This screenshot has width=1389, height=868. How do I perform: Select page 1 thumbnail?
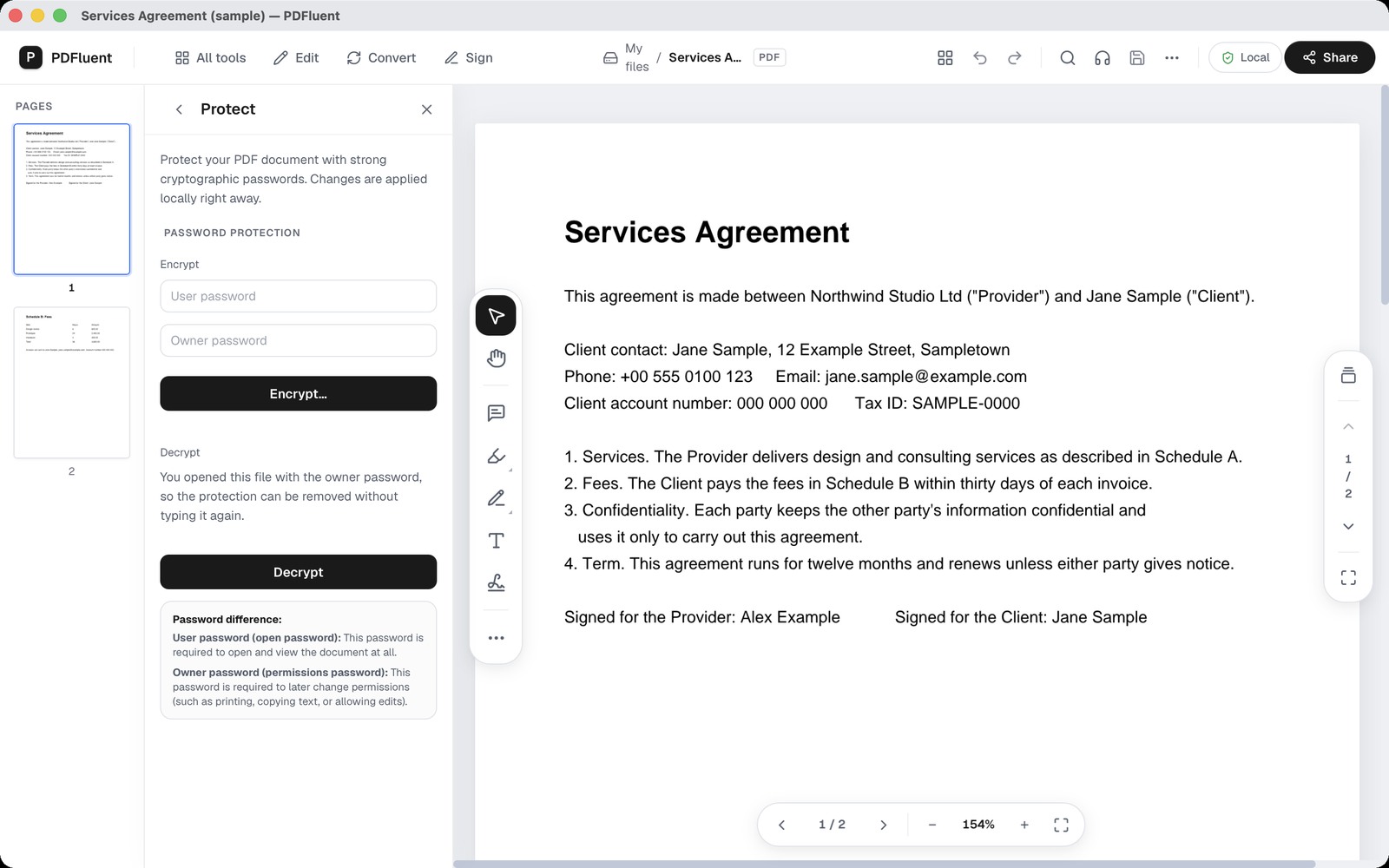pyautogui.click(x=71, y=199)
